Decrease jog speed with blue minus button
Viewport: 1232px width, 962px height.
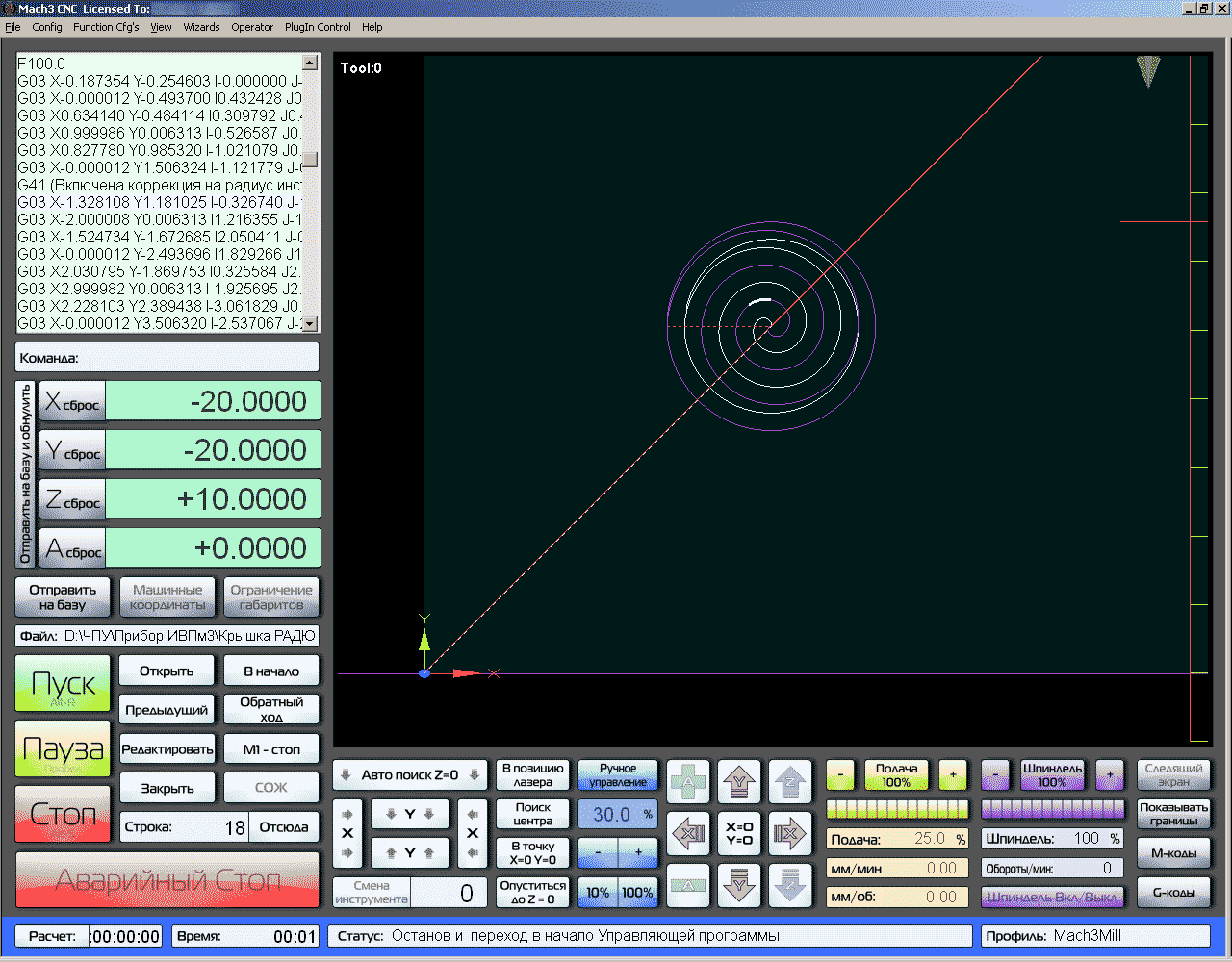coord(598,852)
